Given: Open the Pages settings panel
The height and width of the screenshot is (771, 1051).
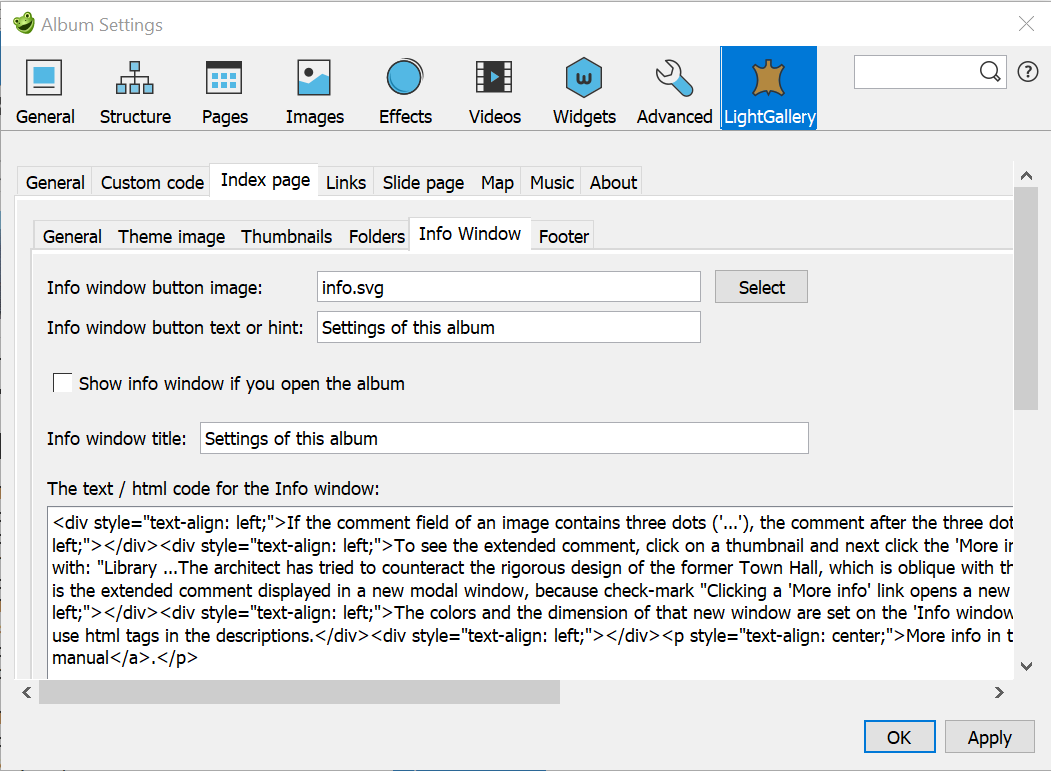Looking at the screenshot, I should 224,88.
